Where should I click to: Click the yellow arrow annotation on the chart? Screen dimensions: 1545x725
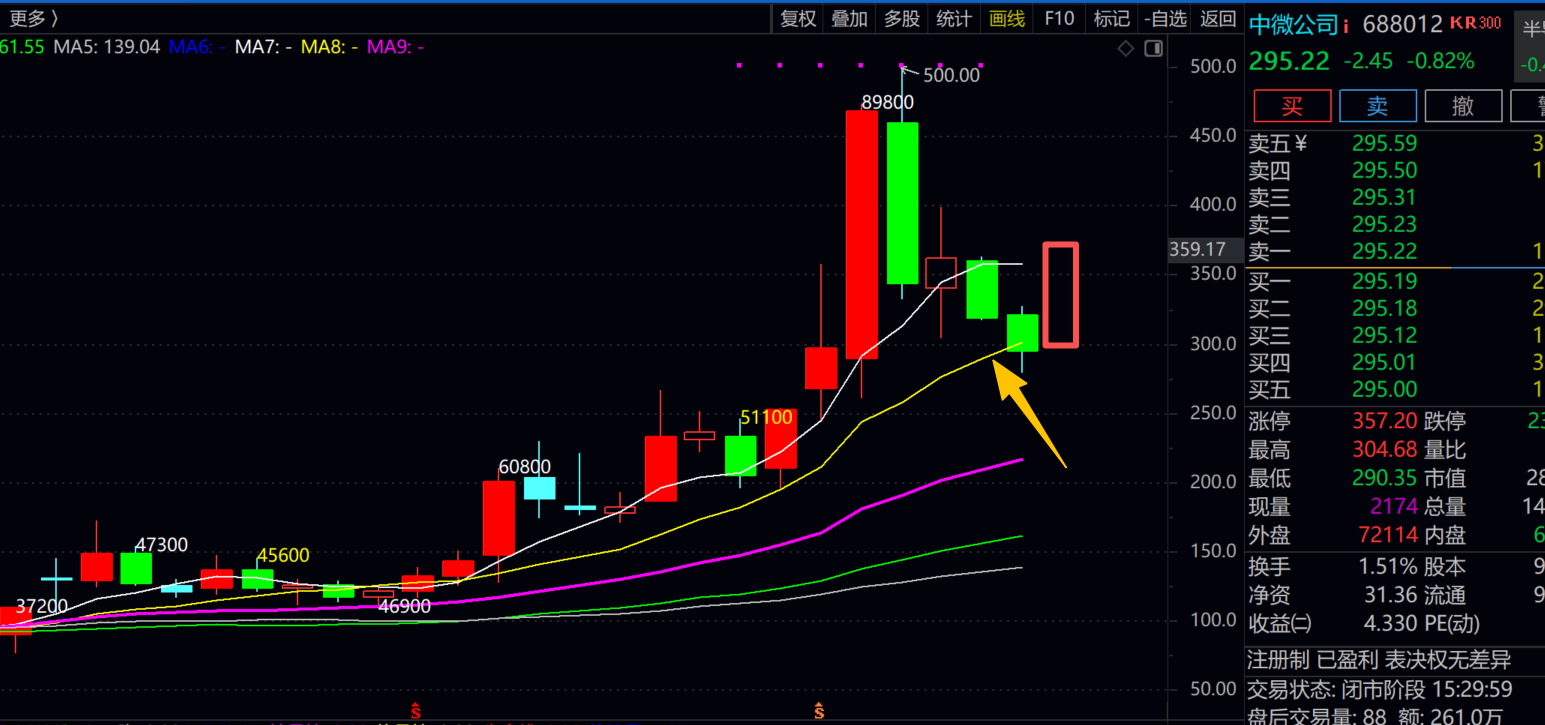tap(1029, 413)
